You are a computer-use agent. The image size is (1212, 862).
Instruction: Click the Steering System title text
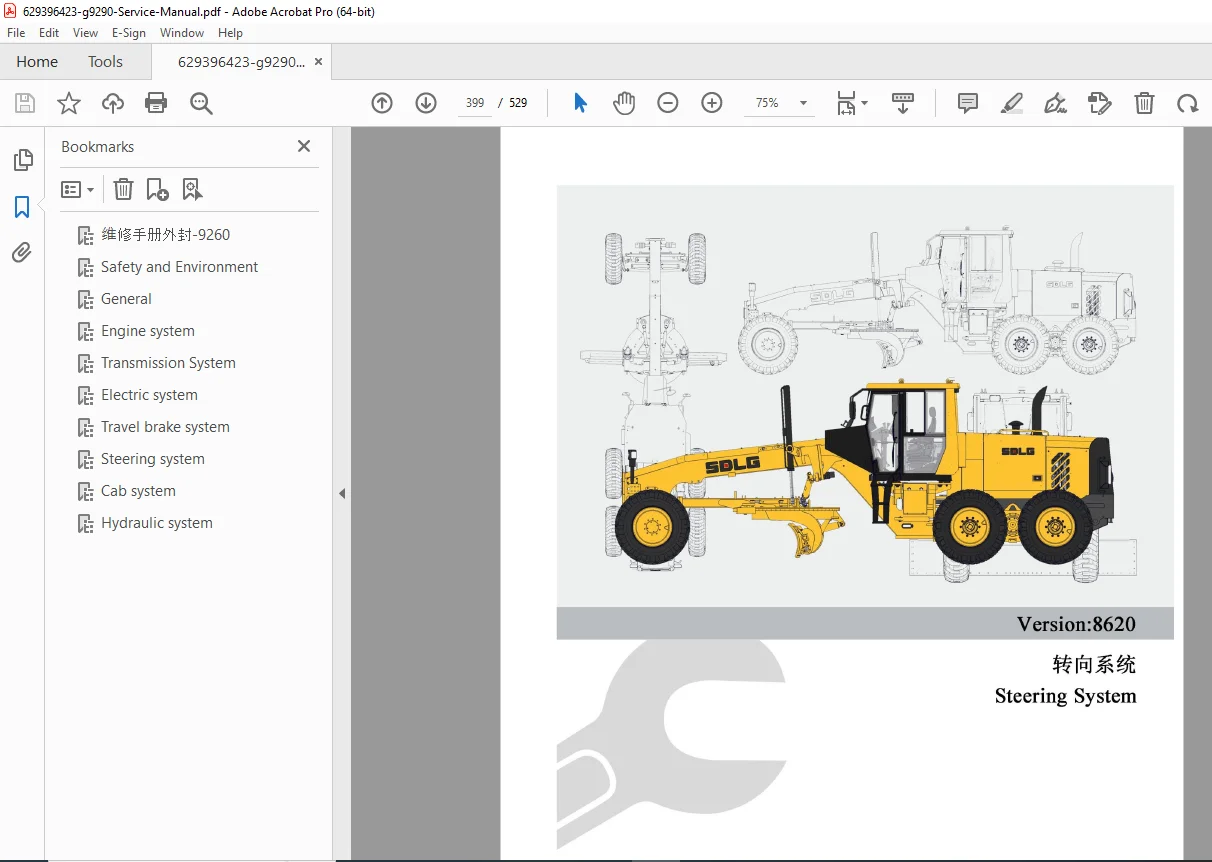tap(1065, 696)
